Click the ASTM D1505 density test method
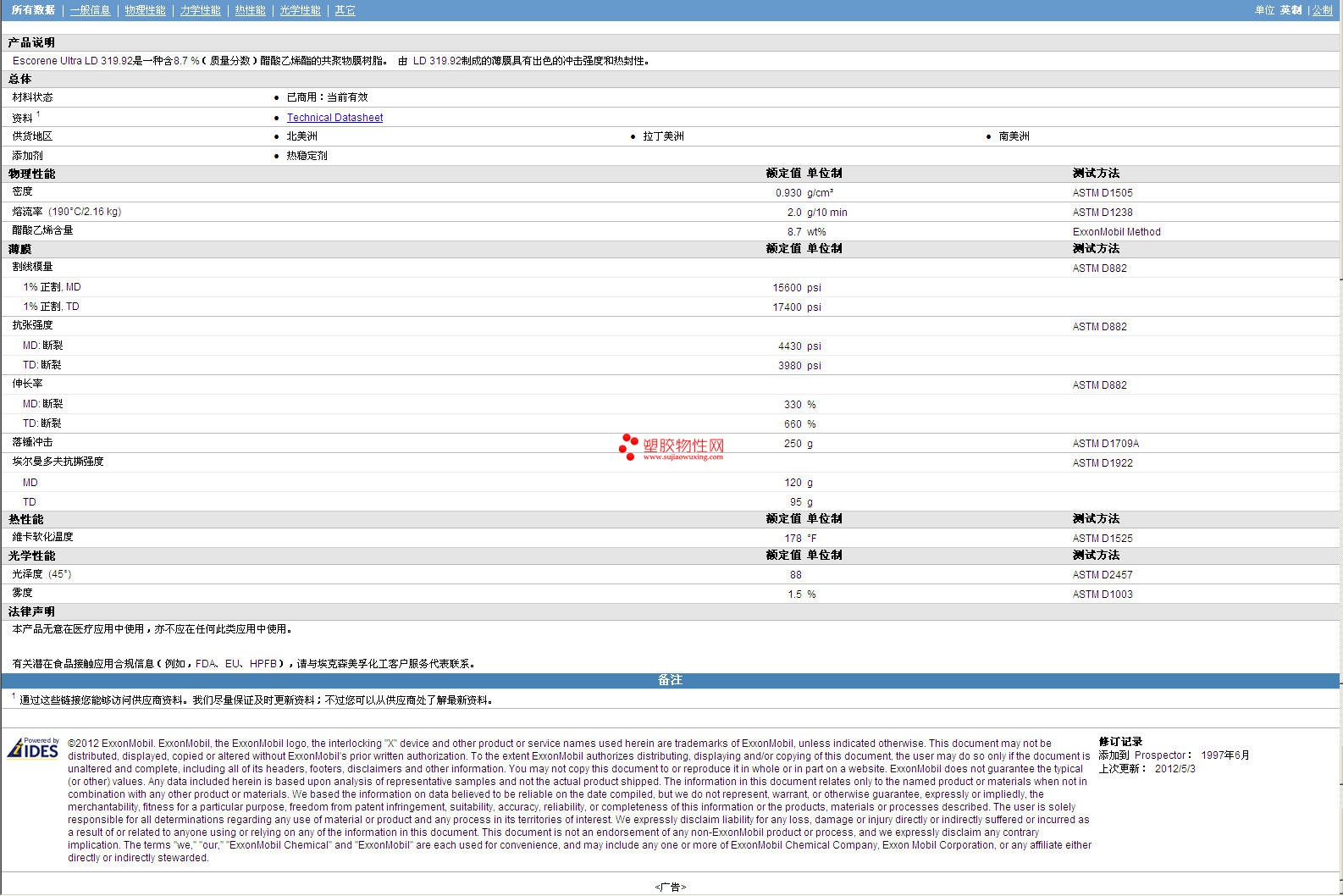This screenshot has width=1343, height=896. pos(1102,193)
